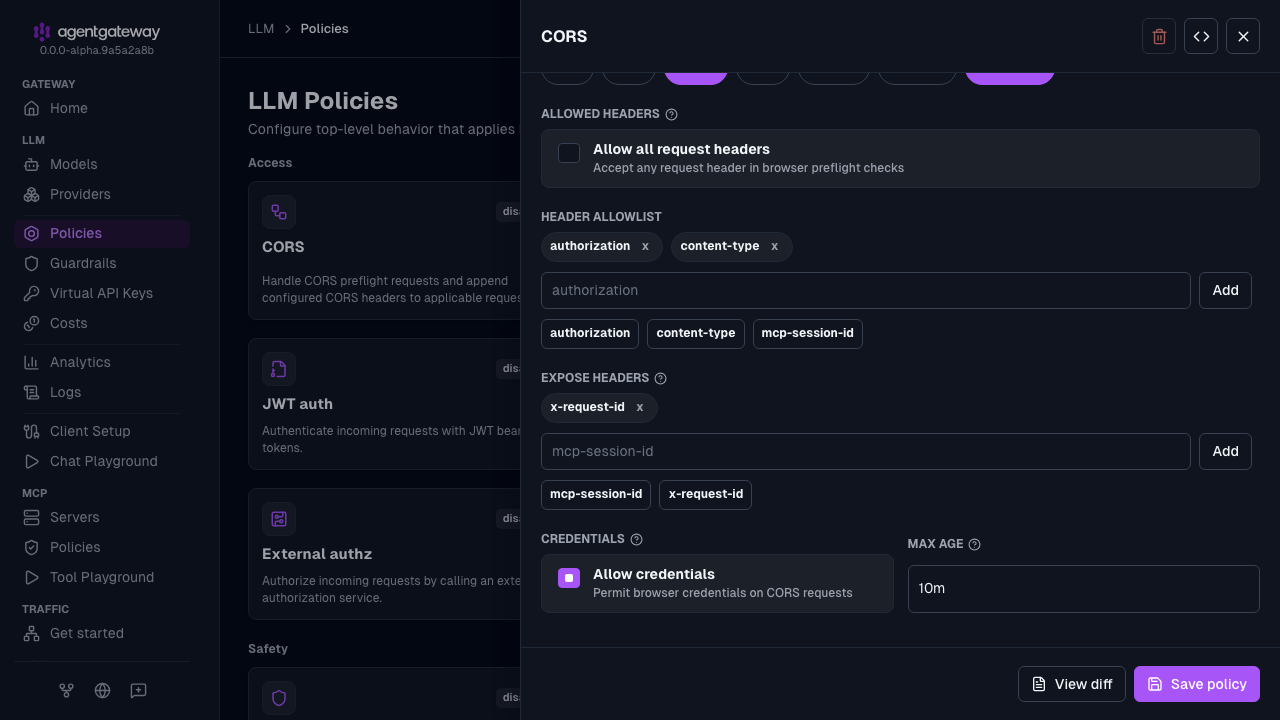Screen dimensions: 1280x720
Task: Click the topology icon at sidebar bottom
Action: 66,690
